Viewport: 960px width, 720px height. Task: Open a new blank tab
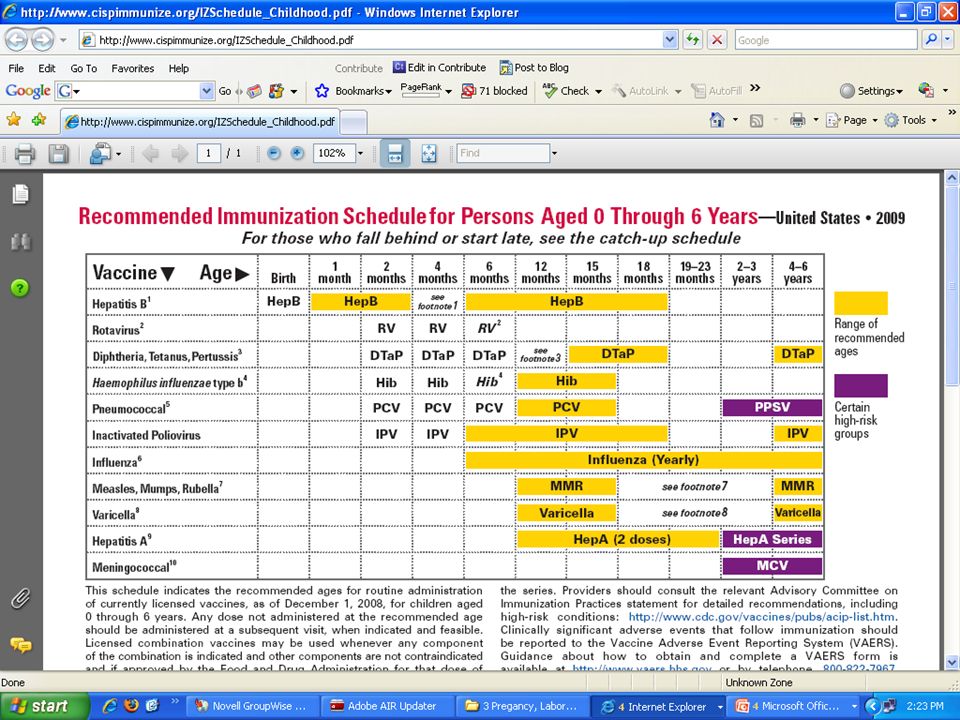click(x=353, y=122)
